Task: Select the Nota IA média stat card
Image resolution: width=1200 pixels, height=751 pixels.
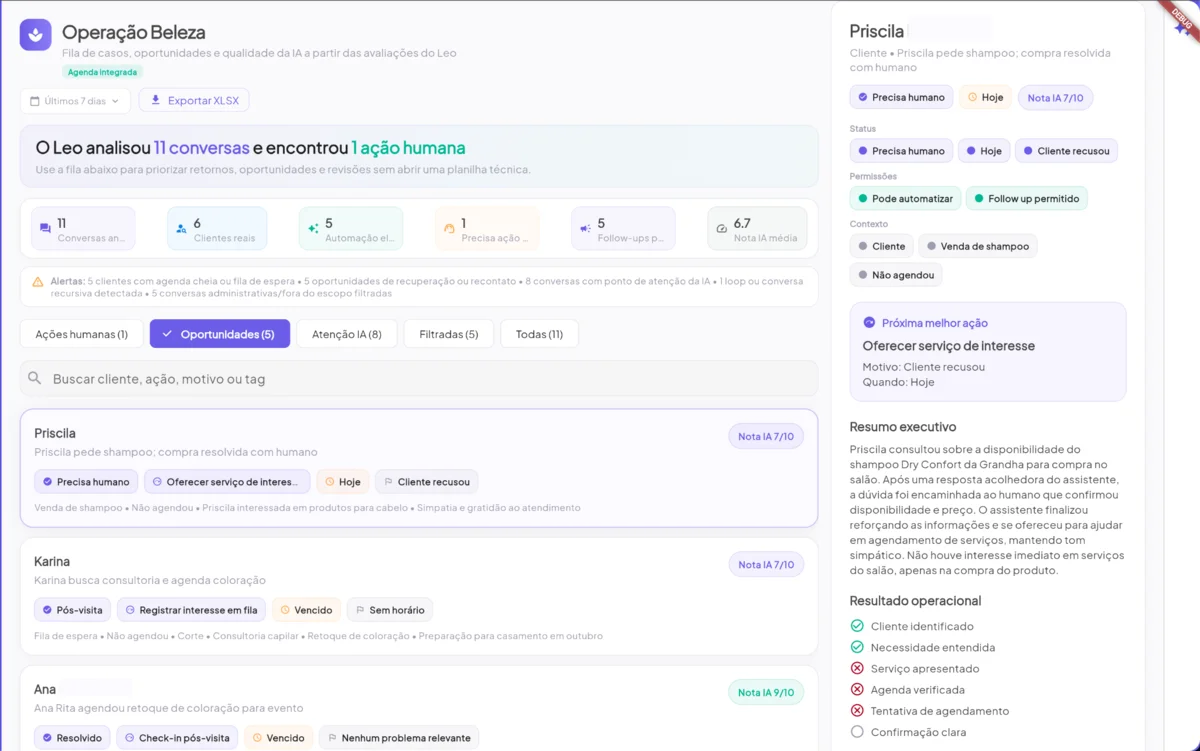Action: (x=757, y=228)
